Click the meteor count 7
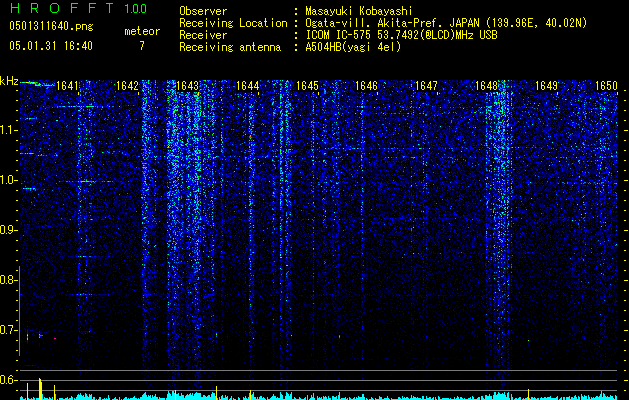629x400 pixels. (142, 46)
